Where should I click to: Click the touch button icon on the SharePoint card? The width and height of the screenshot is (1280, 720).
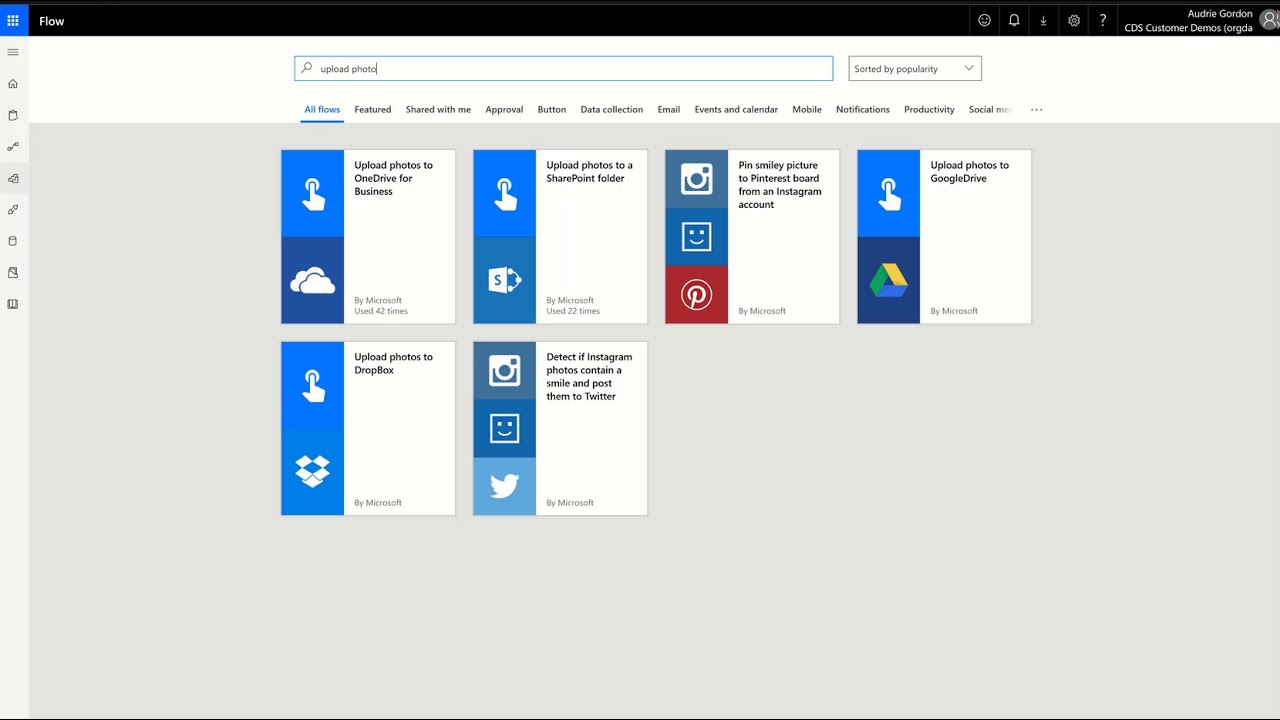[x=505, y=193]
